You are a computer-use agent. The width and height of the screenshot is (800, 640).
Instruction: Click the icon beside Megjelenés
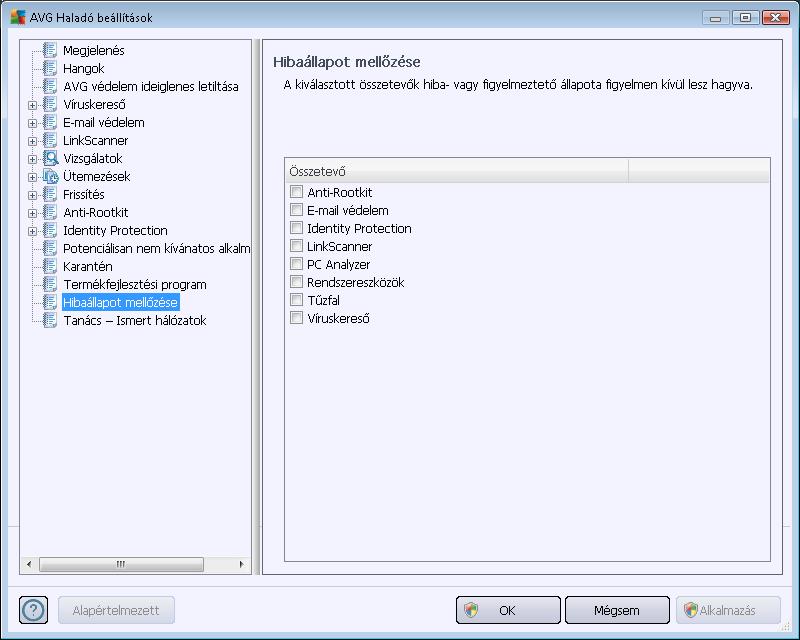tap(50, 50)
